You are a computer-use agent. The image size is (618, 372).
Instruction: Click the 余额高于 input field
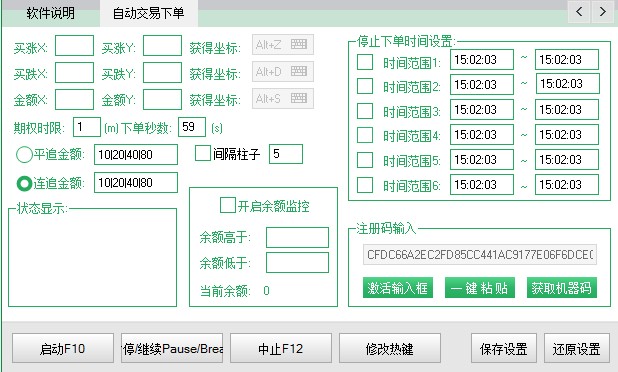pyautogui.click(x=297, y=237)
